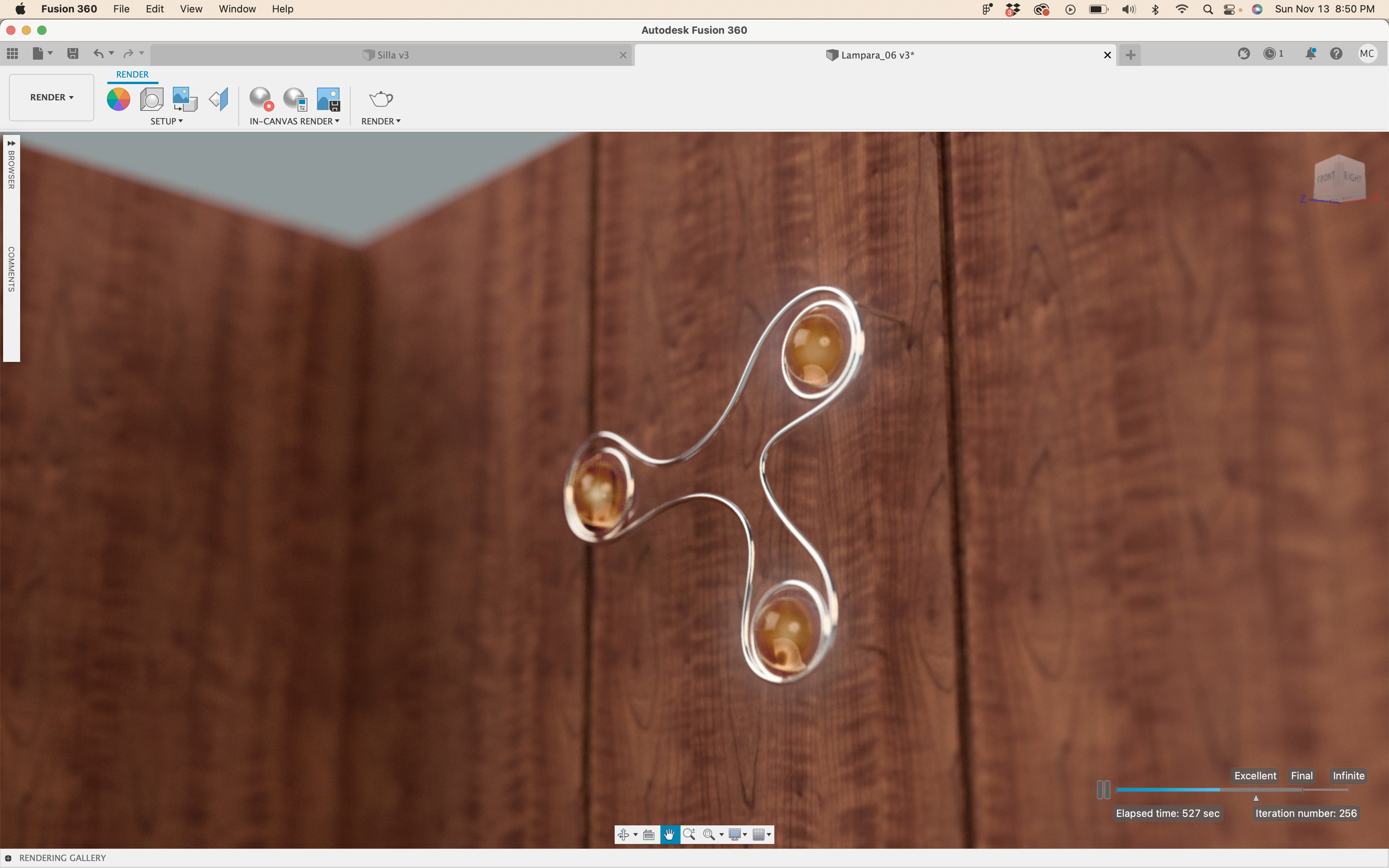Open In-Canvas Render Settings
The height and width of the screenshot is (868, 1389).
296,99
